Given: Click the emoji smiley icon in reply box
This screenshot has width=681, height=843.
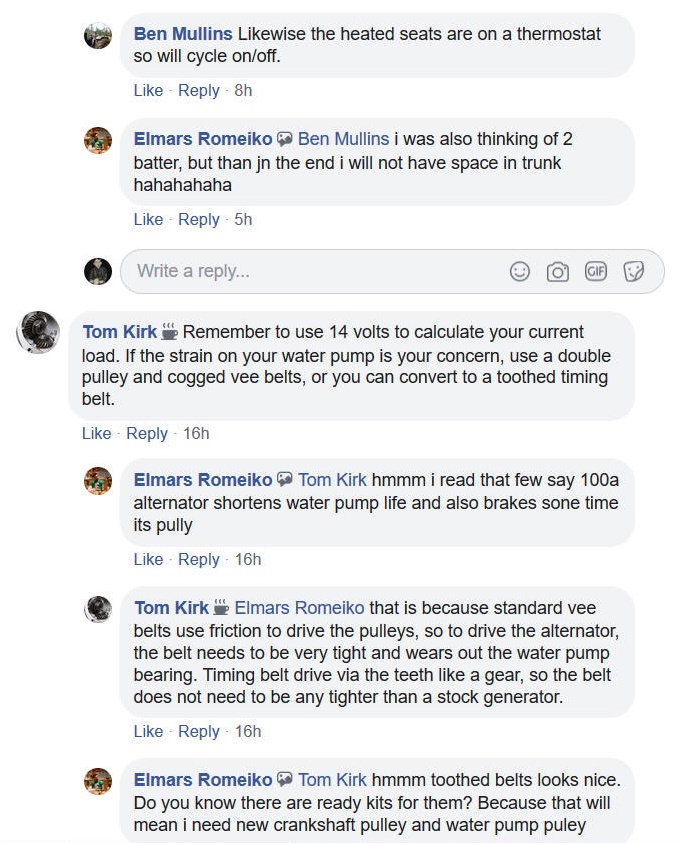Looking at the screenshot, I should point(520,271).
